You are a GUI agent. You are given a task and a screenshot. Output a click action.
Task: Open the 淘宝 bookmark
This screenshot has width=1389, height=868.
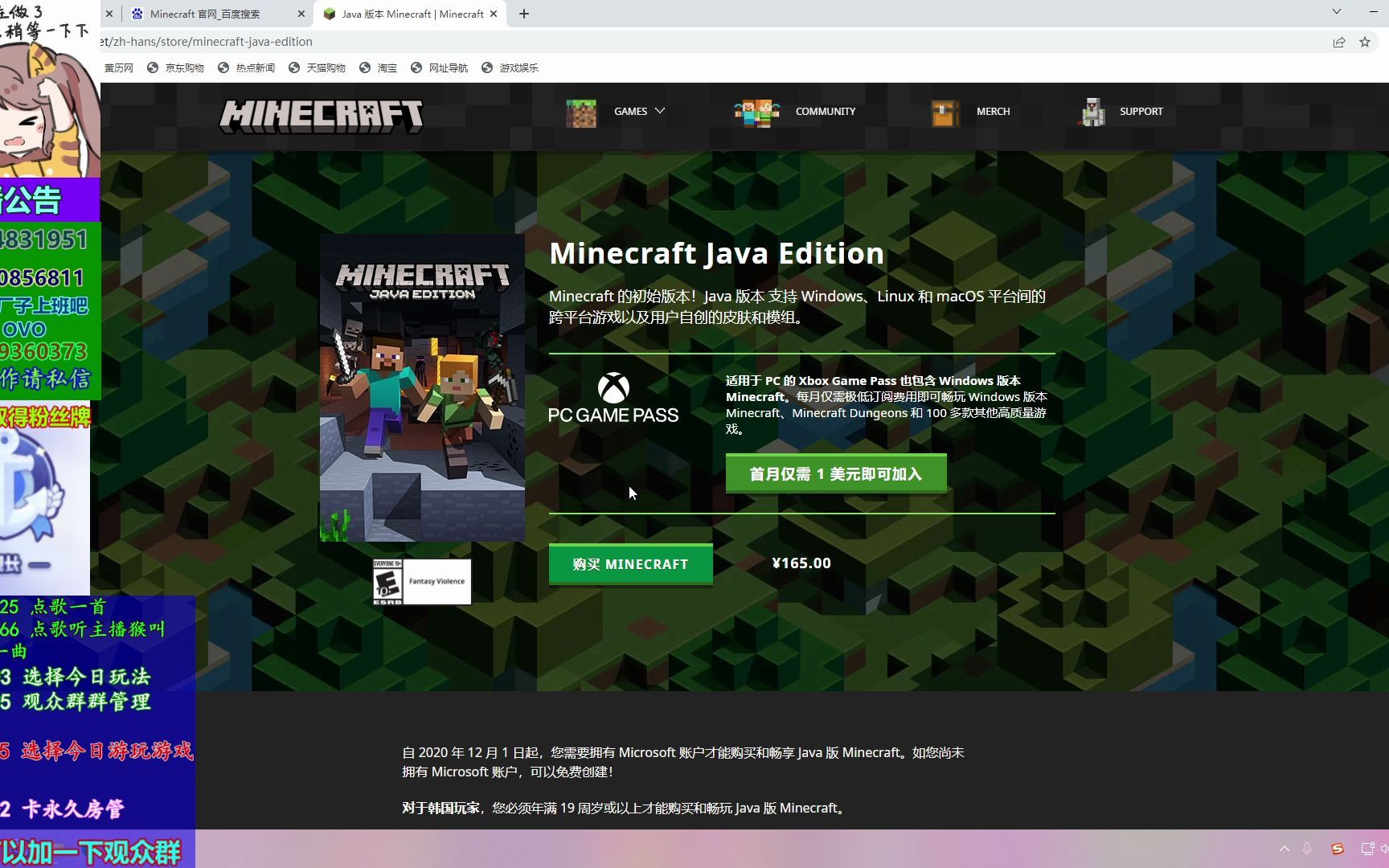click(x=385, y=68)
